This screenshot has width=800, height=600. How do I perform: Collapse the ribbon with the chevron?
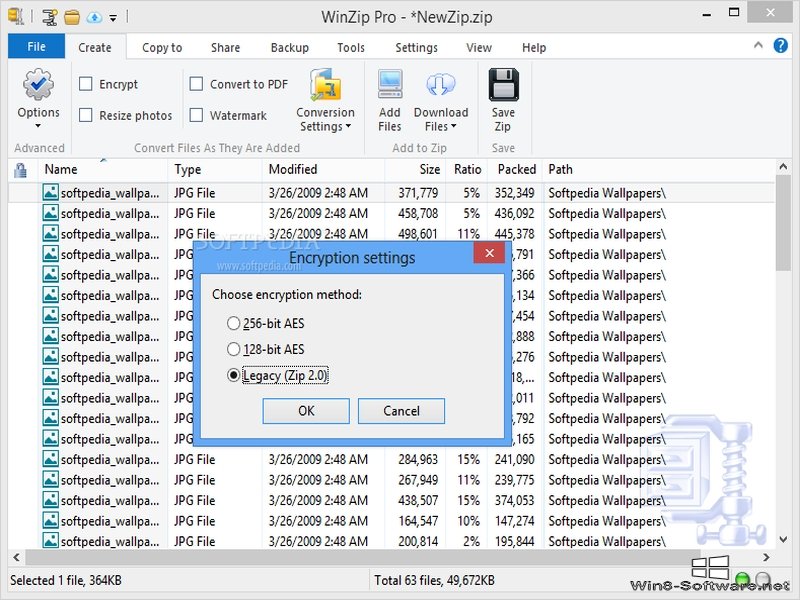click(758, 45)
